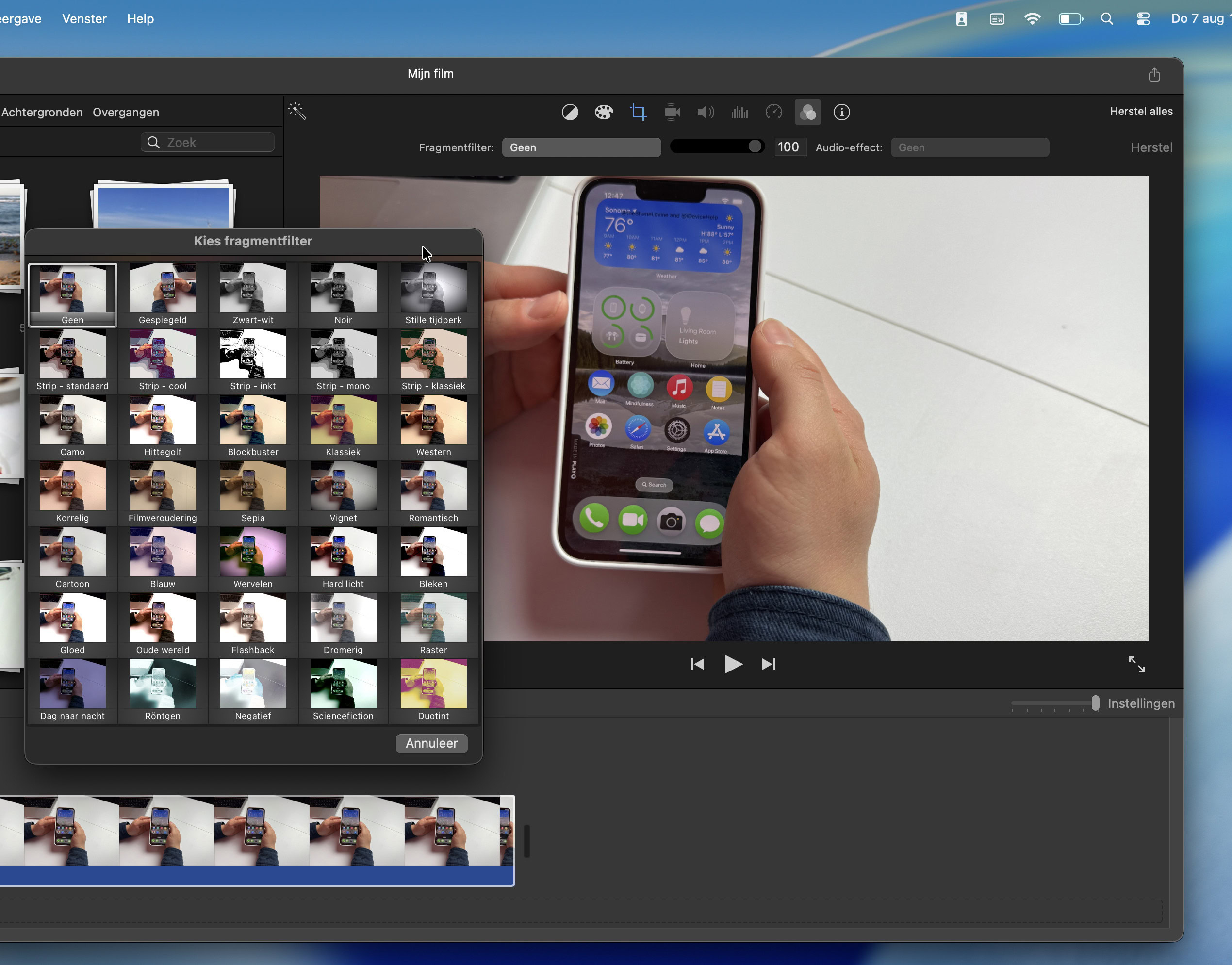Show the clip info panel
The height and width of the screenshot is (965, 1232).
[841, 112]
